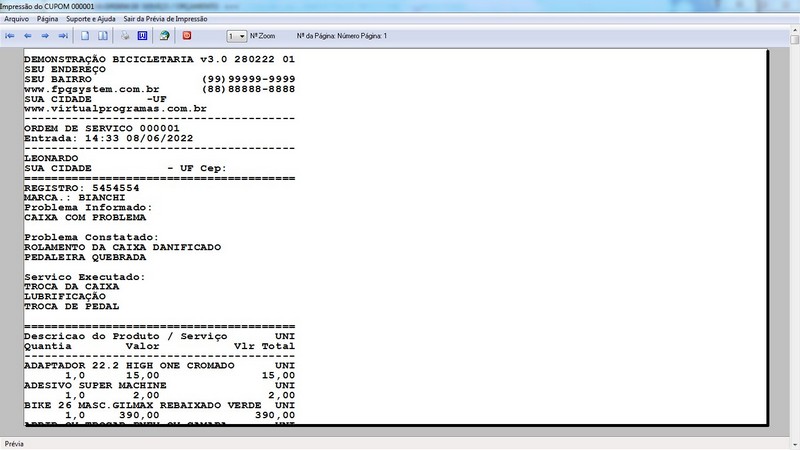Click MARCA.: BIANCHI line
The width and height of the screenshot is (800, 450).
click(x=74, y=198)
